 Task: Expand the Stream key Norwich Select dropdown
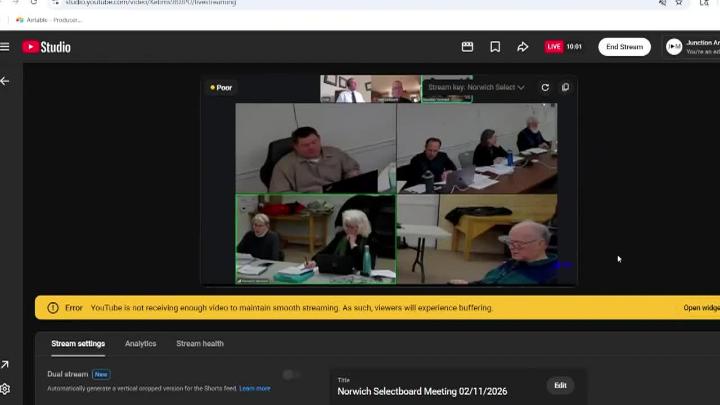476,87
